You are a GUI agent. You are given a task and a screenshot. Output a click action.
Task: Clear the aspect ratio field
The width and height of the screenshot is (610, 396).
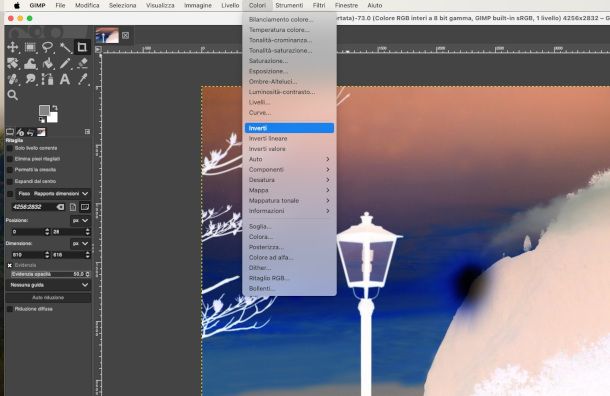(60, 207)
